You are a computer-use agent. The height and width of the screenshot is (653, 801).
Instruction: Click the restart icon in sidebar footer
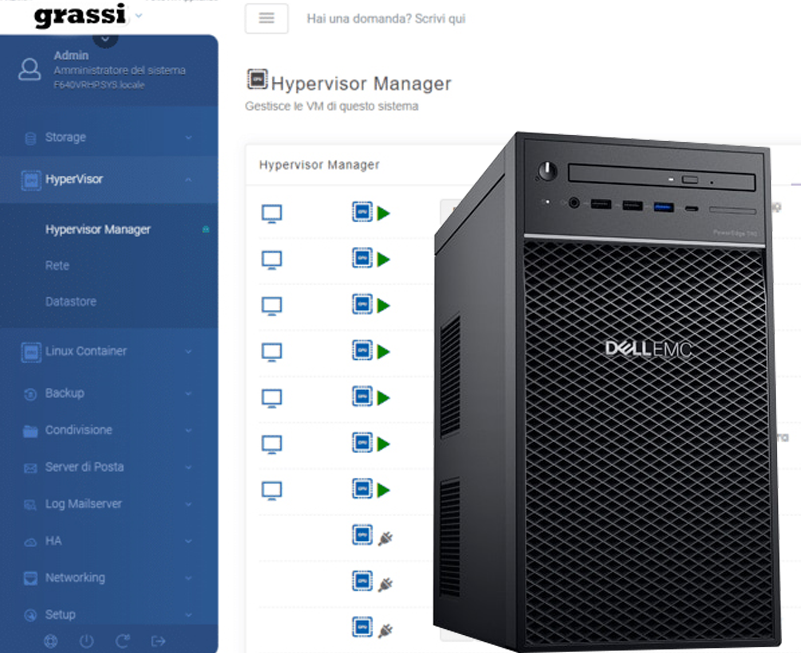point(123,641)
